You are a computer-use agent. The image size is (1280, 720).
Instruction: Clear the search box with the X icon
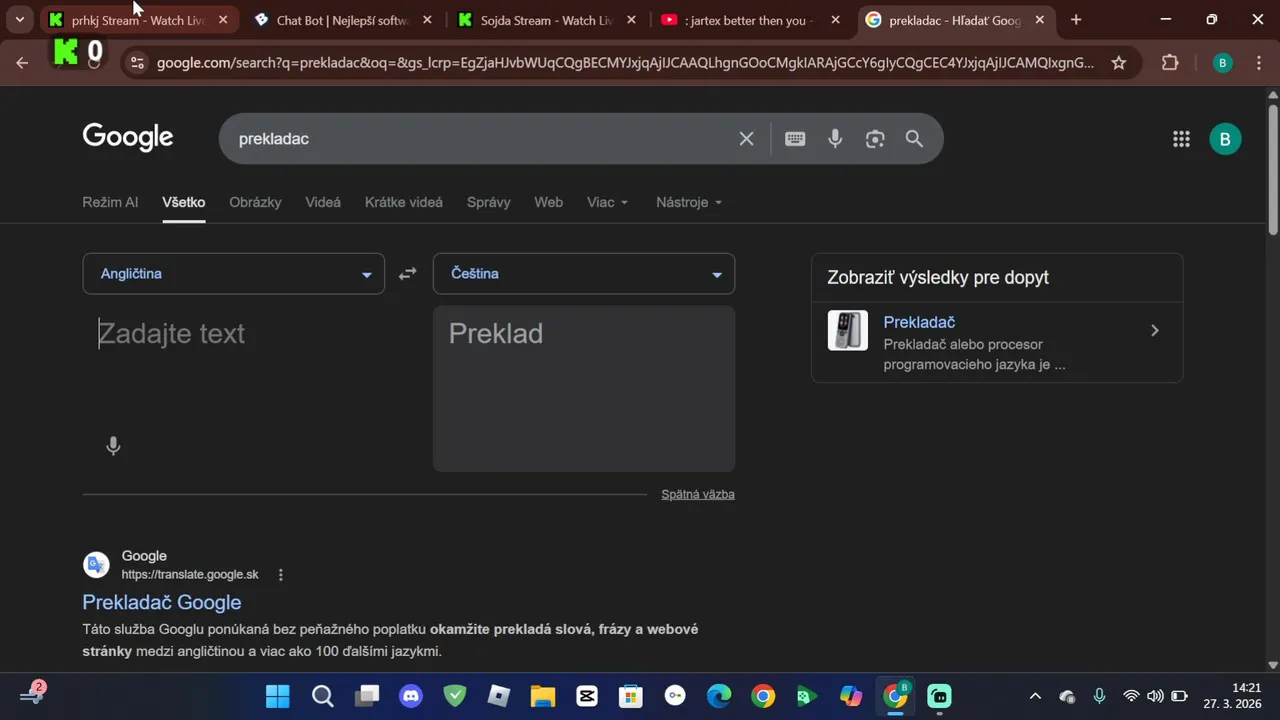746,139
